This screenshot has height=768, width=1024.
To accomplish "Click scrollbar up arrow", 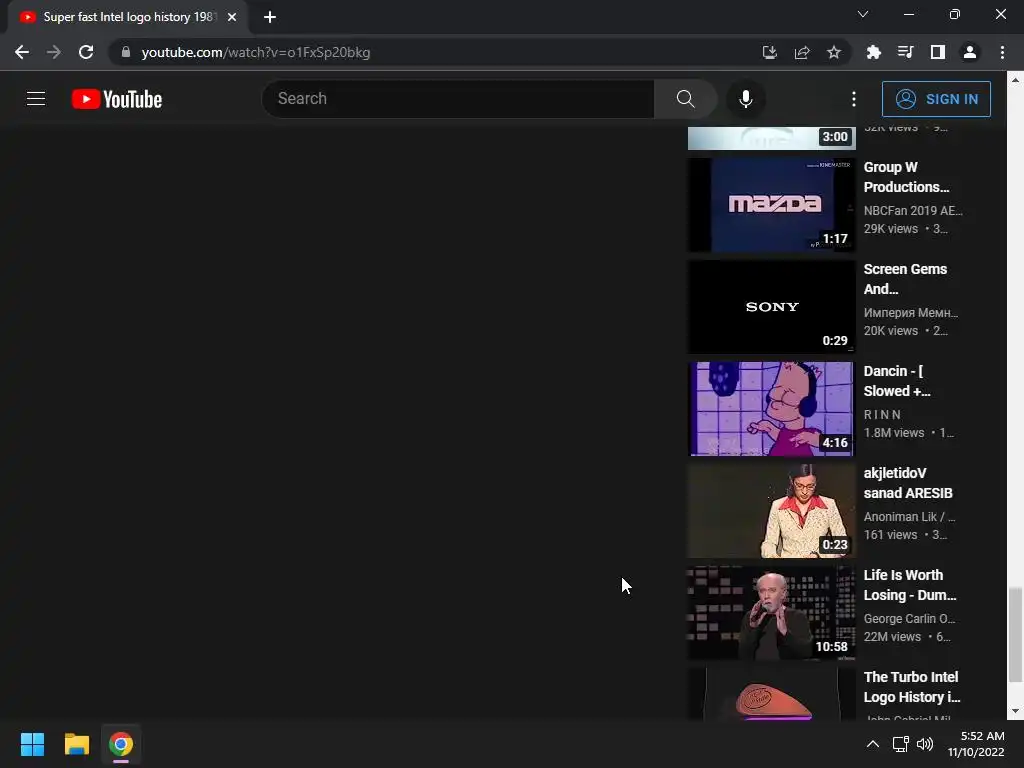I will pyautogui.click(x=1015, y=80).
